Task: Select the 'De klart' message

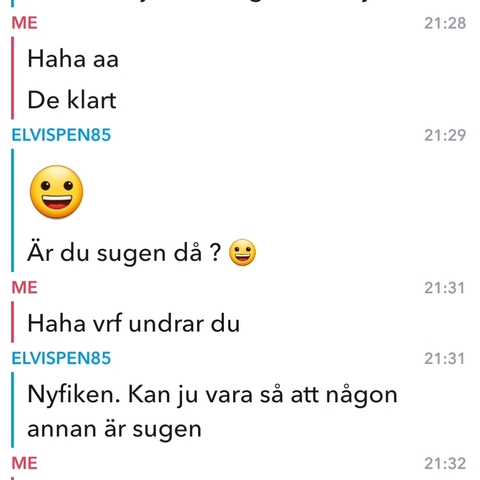Action: [72, 100]
